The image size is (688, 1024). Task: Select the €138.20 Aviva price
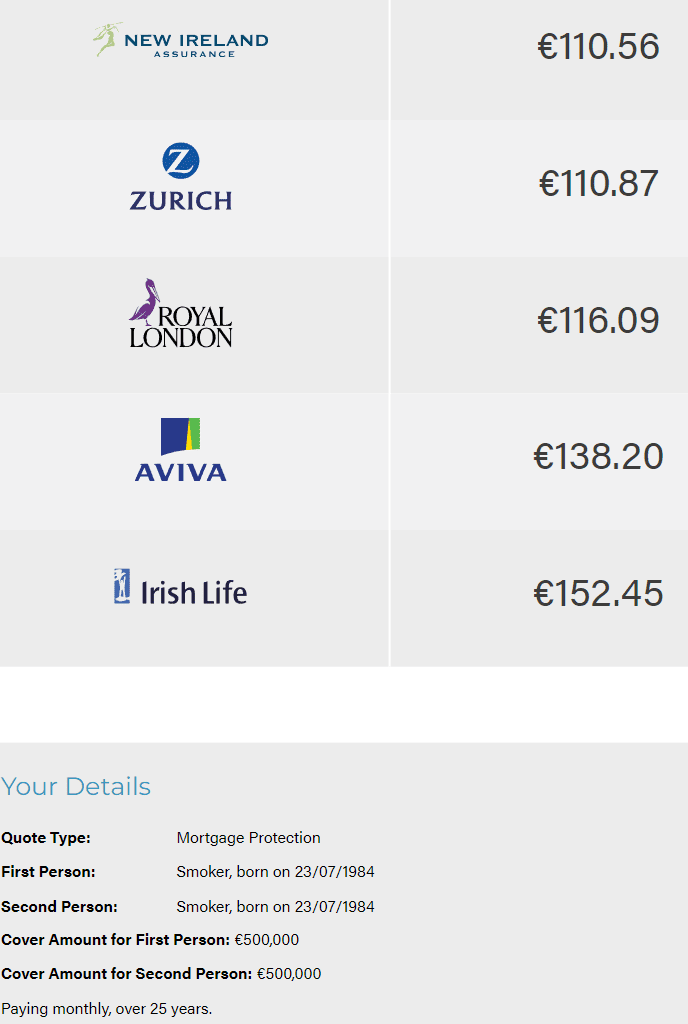tap(598, 456)
